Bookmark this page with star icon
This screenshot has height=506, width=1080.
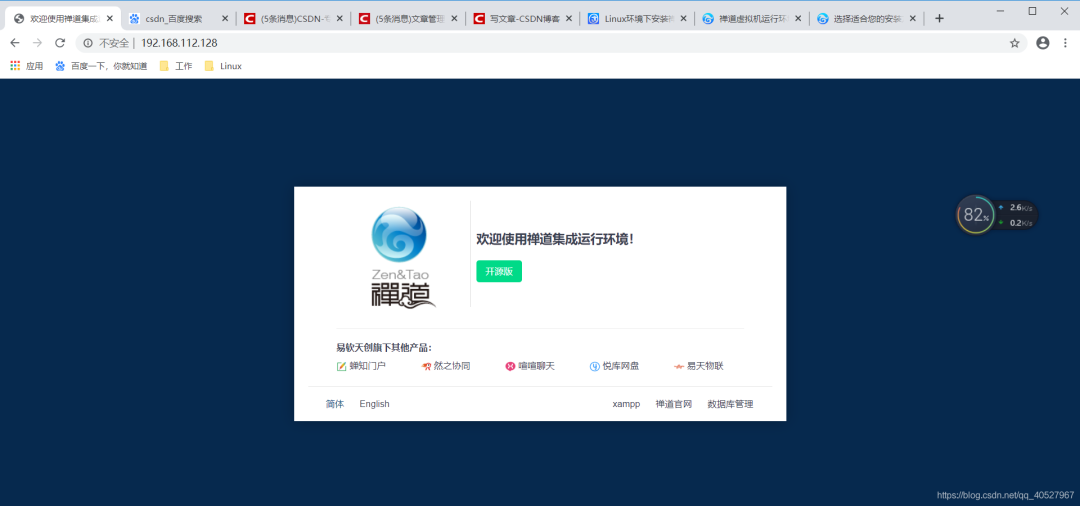pyautogui.click(x=1015, y=43)
